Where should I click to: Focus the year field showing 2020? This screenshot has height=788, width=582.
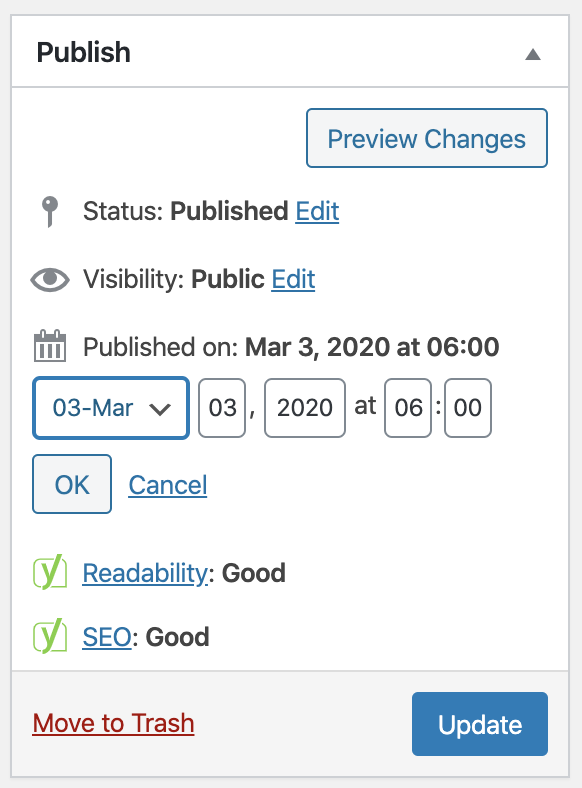coord(305,408)
